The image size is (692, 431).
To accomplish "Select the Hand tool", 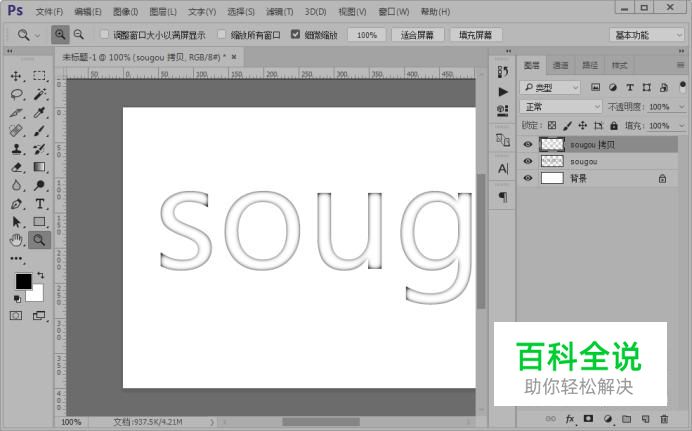I will click(x=16, y=240).
